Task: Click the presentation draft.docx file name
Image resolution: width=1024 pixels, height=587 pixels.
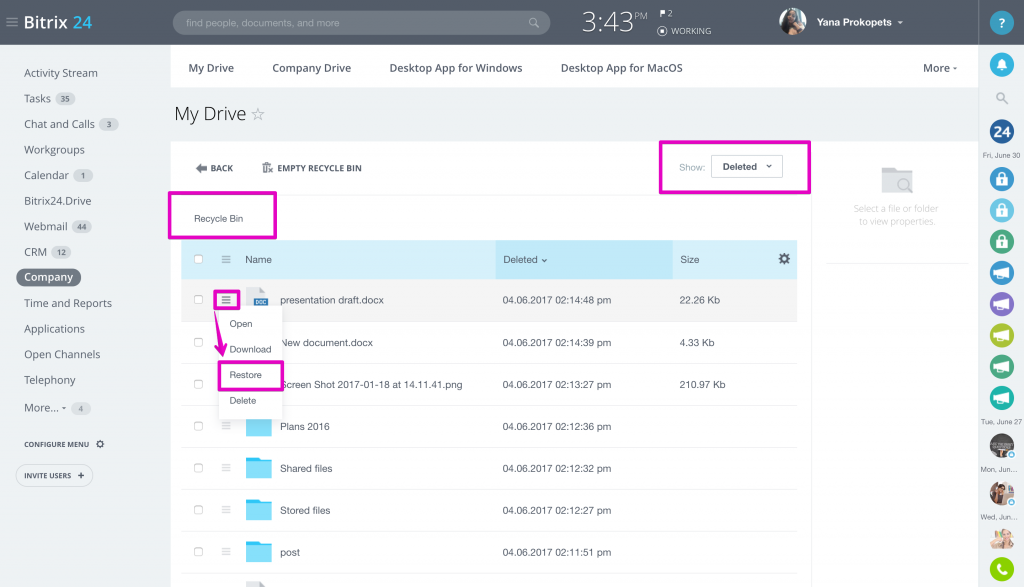Action: point(332,300)
